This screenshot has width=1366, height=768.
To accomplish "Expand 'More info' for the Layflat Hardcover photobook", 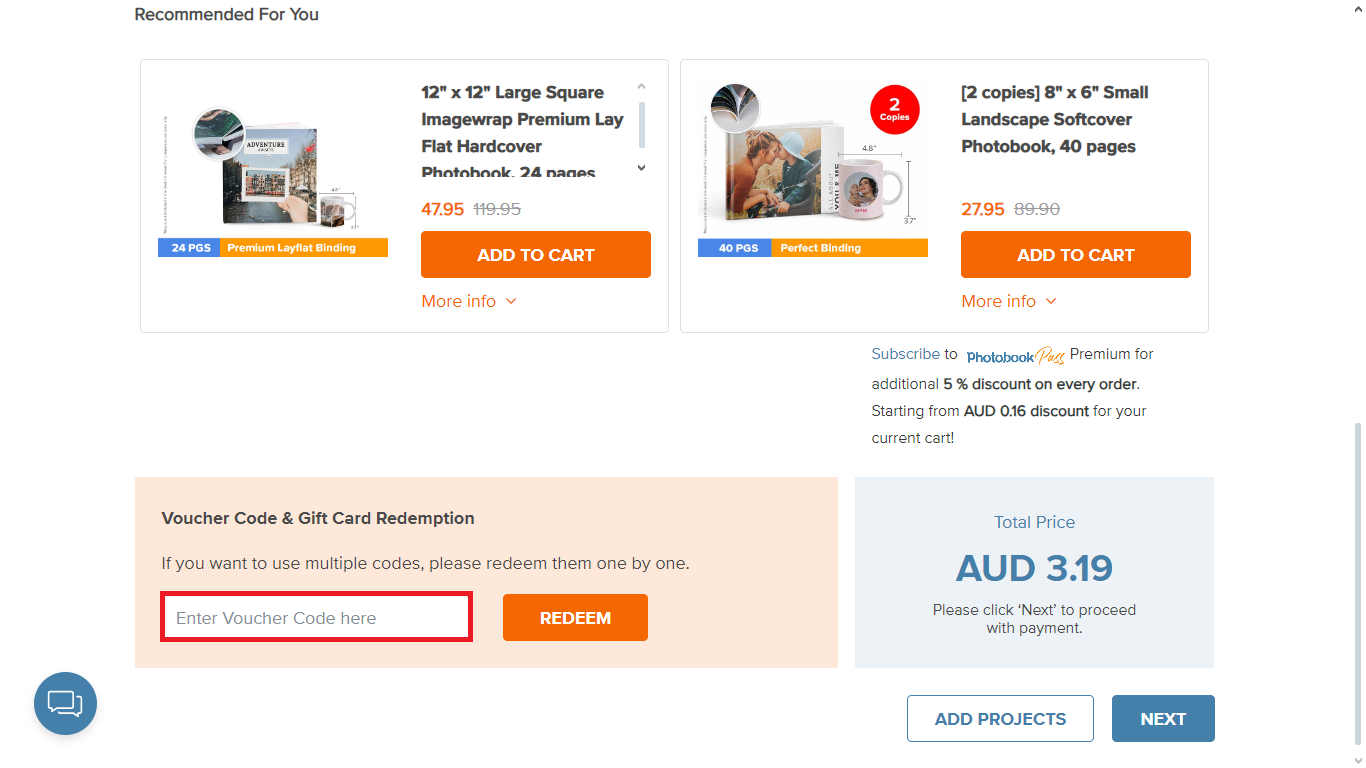I will point(469,301).
